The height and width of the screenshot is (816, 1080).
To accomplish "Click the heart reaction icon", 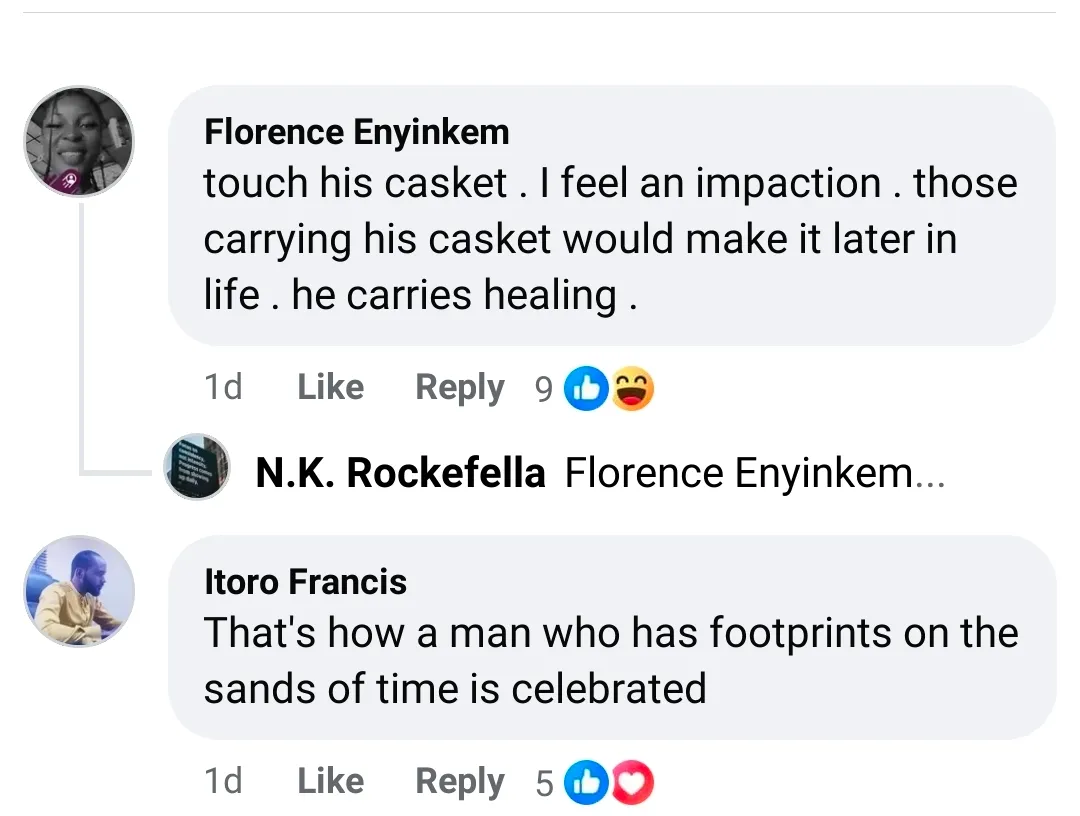I will [x=632, y=783].
